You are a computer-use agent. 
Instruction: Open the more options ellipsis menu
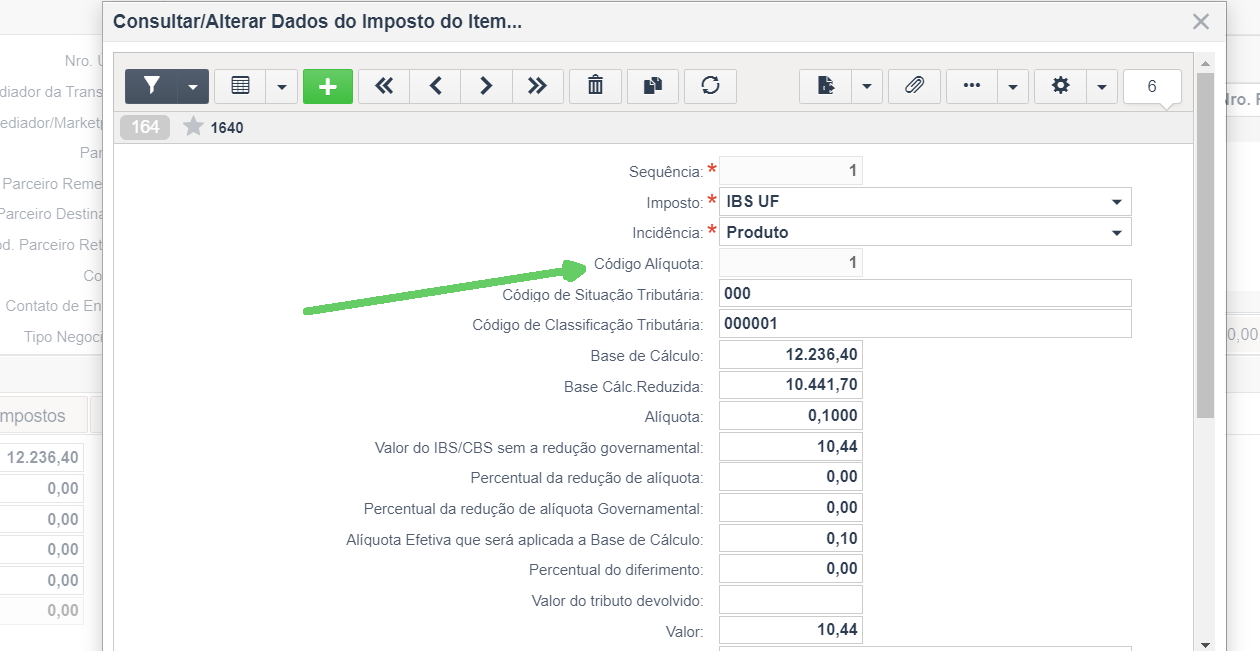point(971,86)
